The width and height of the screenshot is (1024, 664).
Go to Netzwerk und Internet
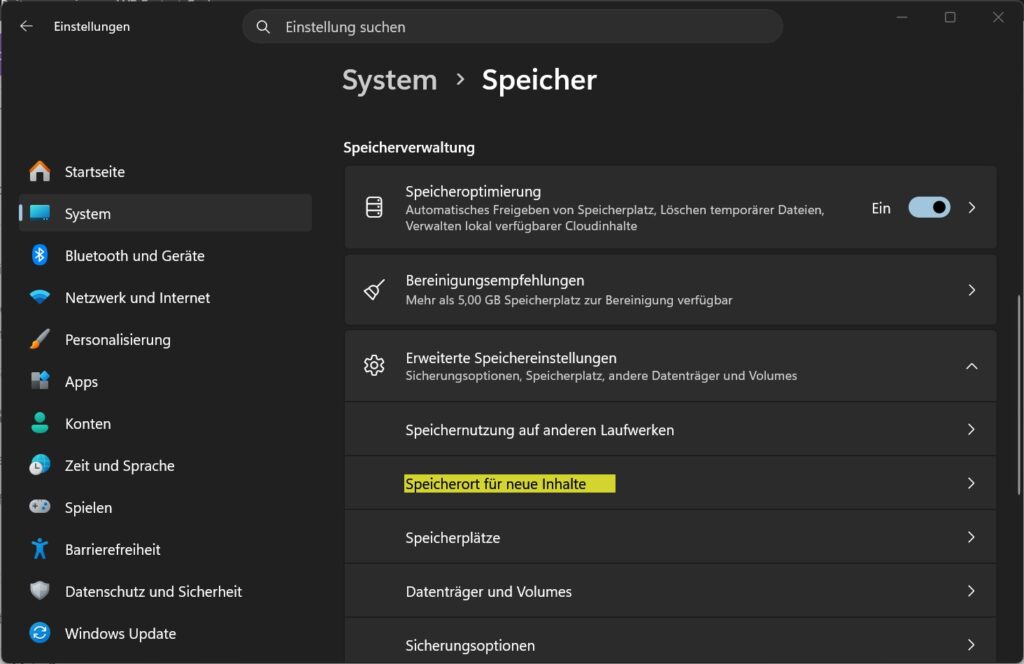(165, 297)
